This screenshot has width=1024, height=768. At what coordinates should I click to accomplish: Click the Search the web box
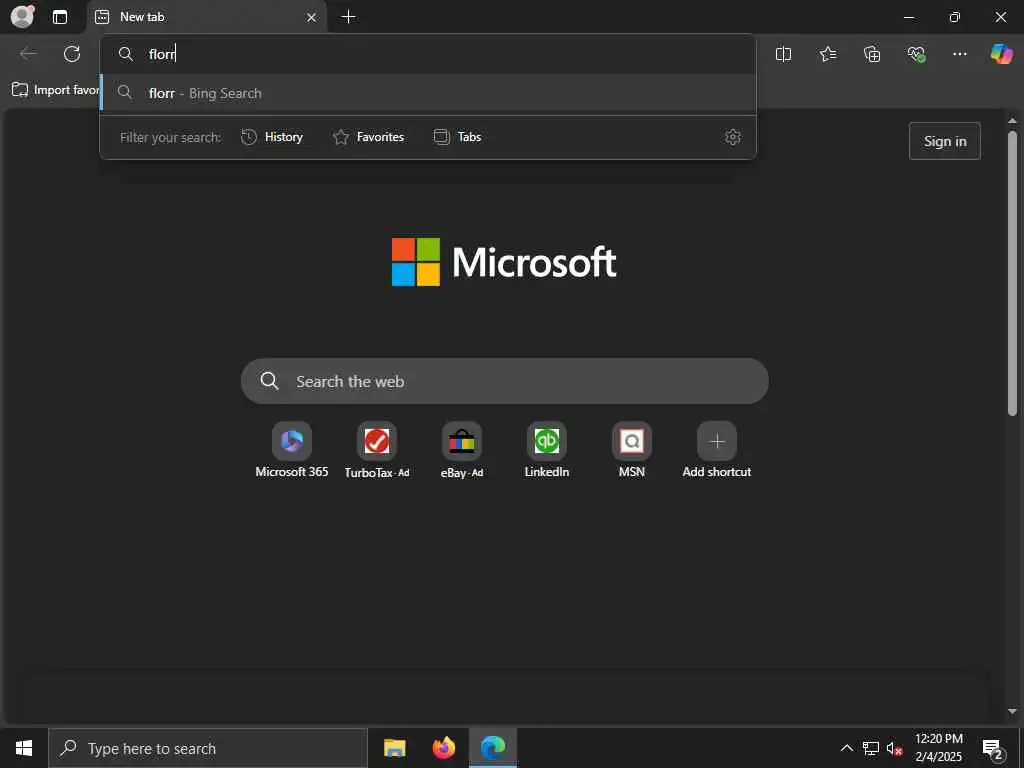(x=504, y=381)
